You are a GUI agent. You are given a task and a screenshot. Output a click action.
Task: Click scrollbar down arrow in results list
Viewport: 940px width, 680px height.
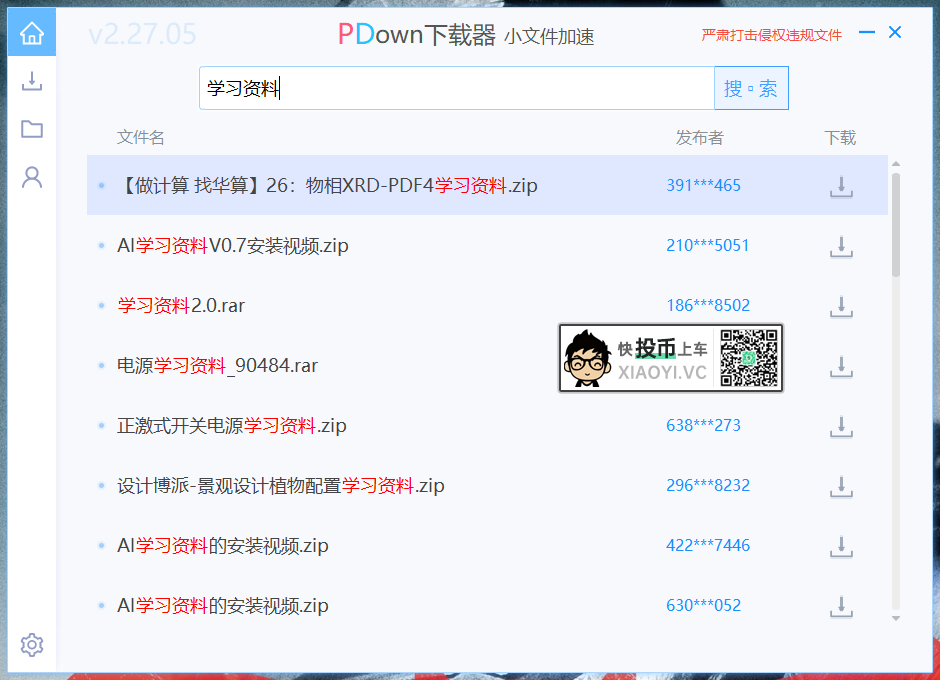[x=896, y=618]
